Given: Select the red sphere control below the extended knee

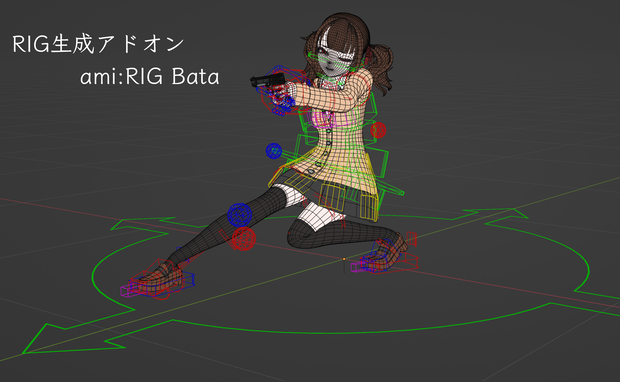Looking at the screenshot, I should coord(244,239).
